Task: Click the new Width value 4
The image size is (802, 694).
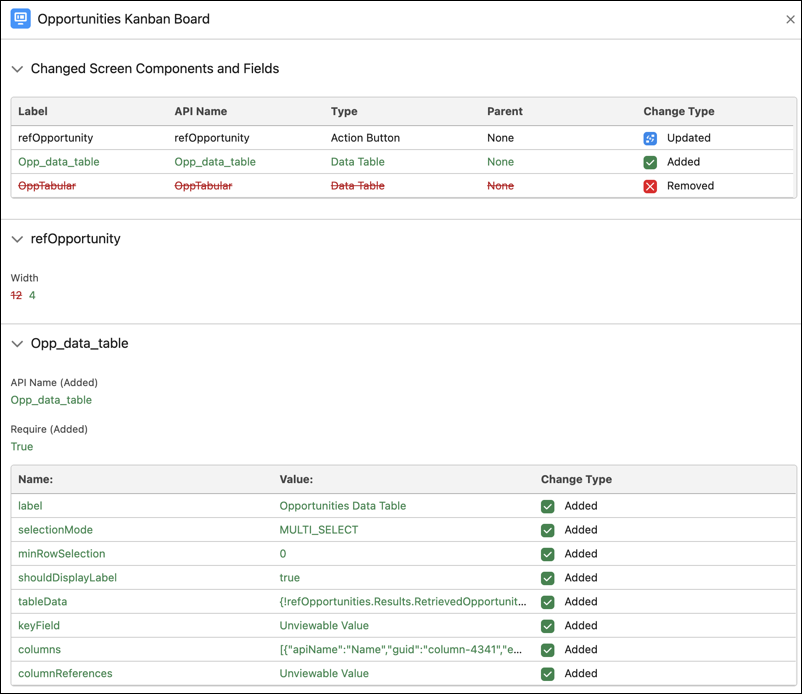Action: (32, 296)
